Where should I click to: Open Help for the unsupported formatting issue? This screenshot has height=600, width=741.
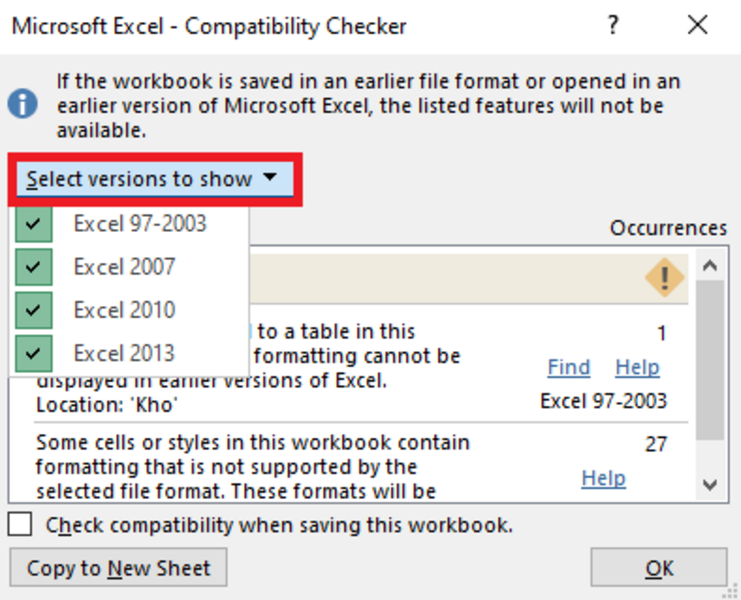tap(603, 478)
